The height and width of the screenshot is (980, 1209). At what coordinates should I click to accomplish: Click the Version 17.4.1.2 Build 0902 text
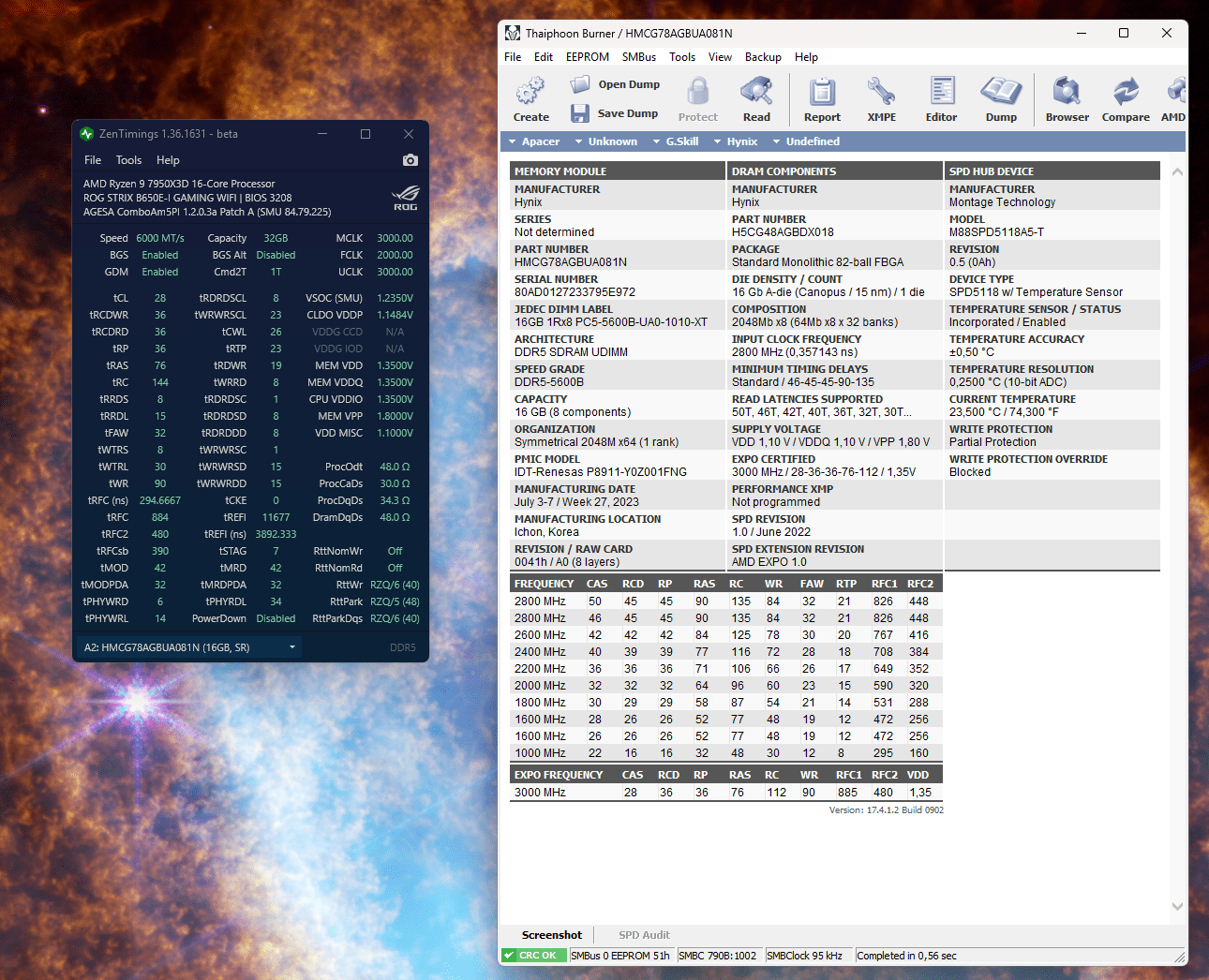[x=887, y=810]
